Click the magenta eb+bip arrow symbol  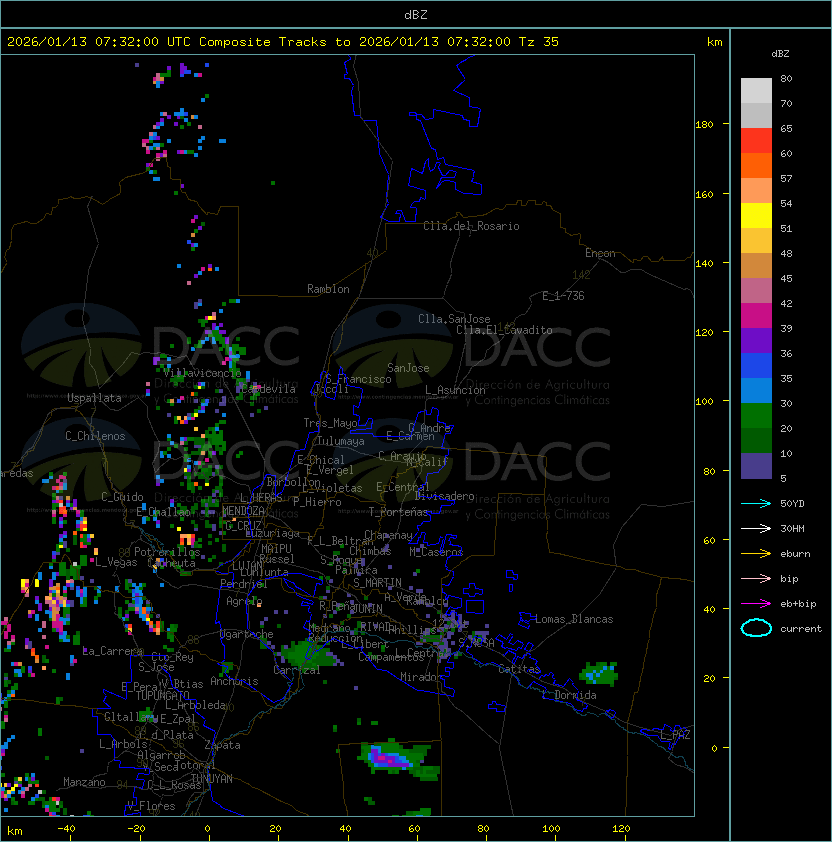(x=756, y=604)
